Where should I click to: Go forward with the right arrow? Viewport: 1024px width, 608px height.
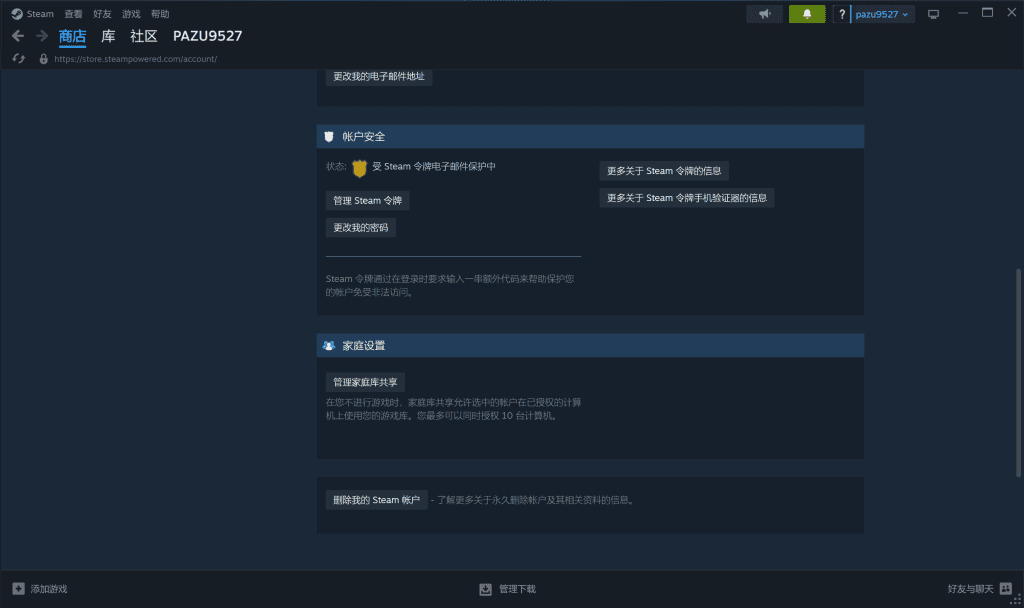[42, 36]
